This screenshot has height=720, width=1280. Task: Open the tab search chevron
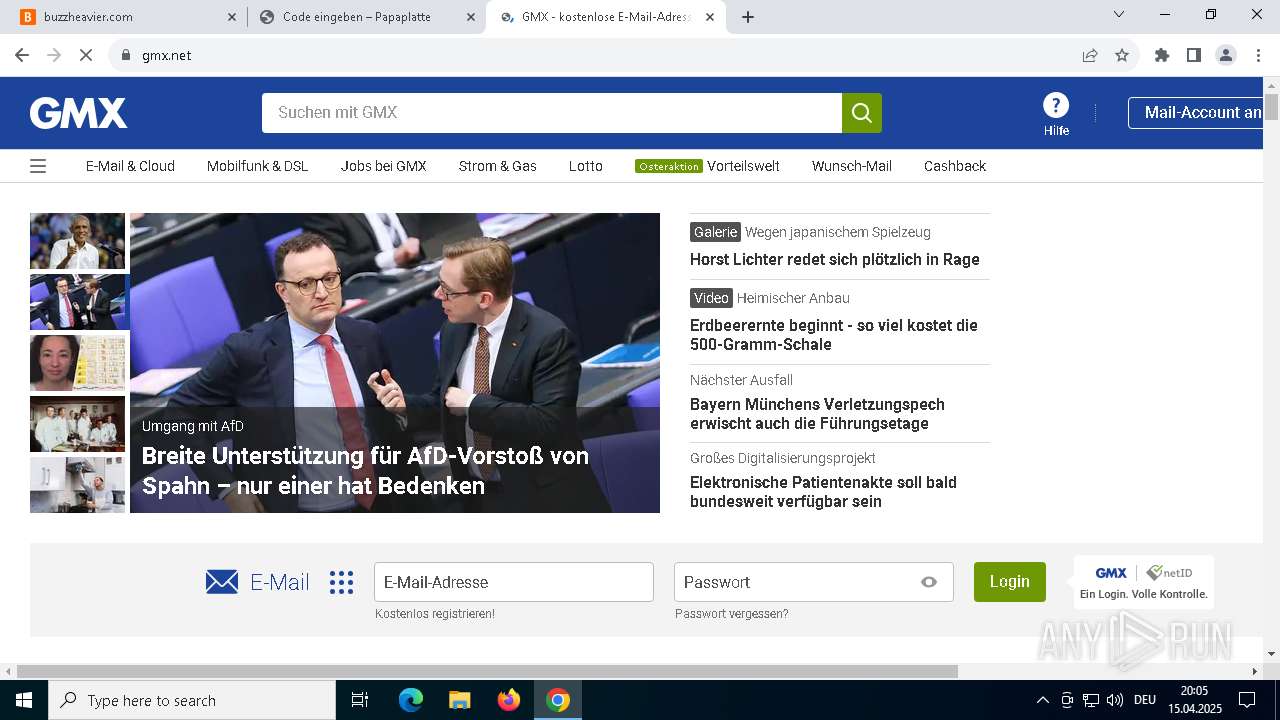point(1119,14)
